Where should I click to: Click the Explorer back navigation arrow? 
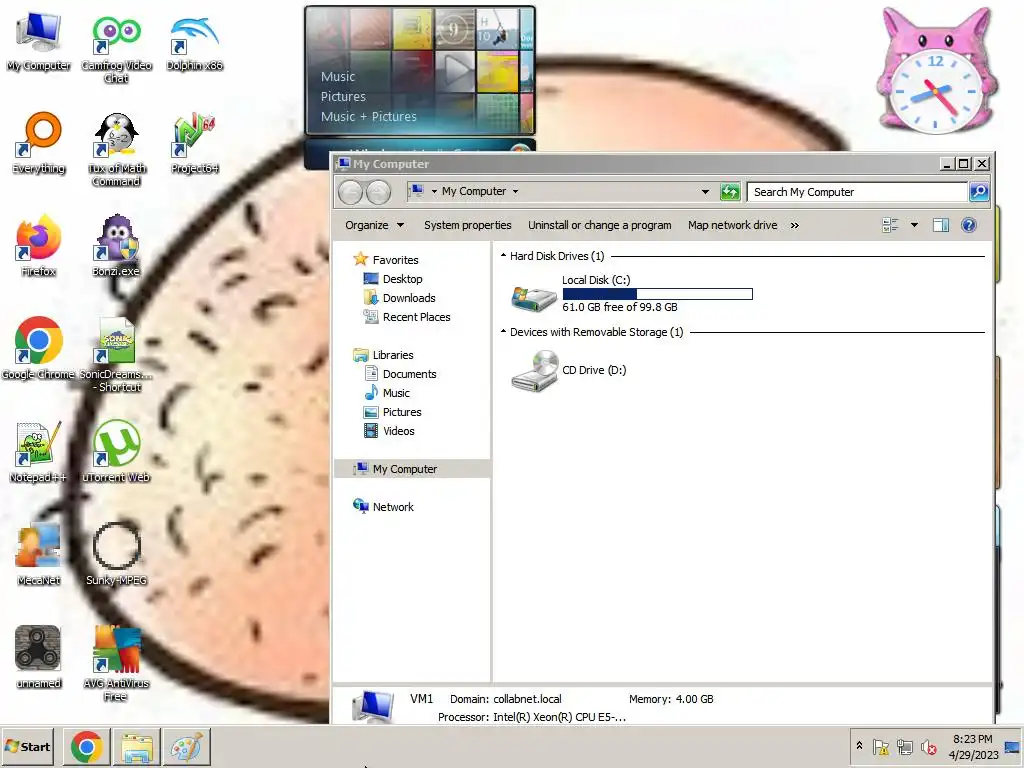[x=351, y=192]
